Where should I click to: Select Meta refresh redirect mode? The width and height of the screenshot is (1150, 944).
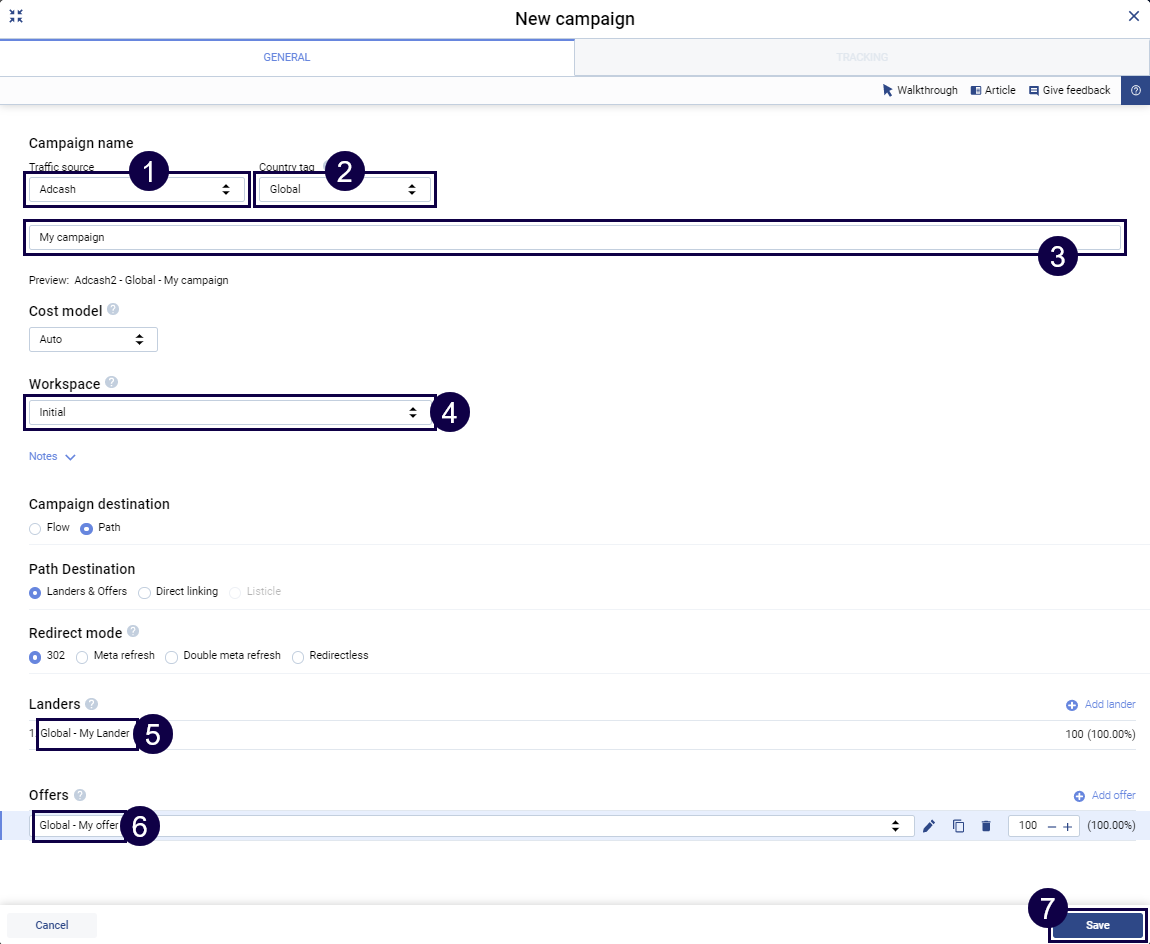(x=83, y=657)
